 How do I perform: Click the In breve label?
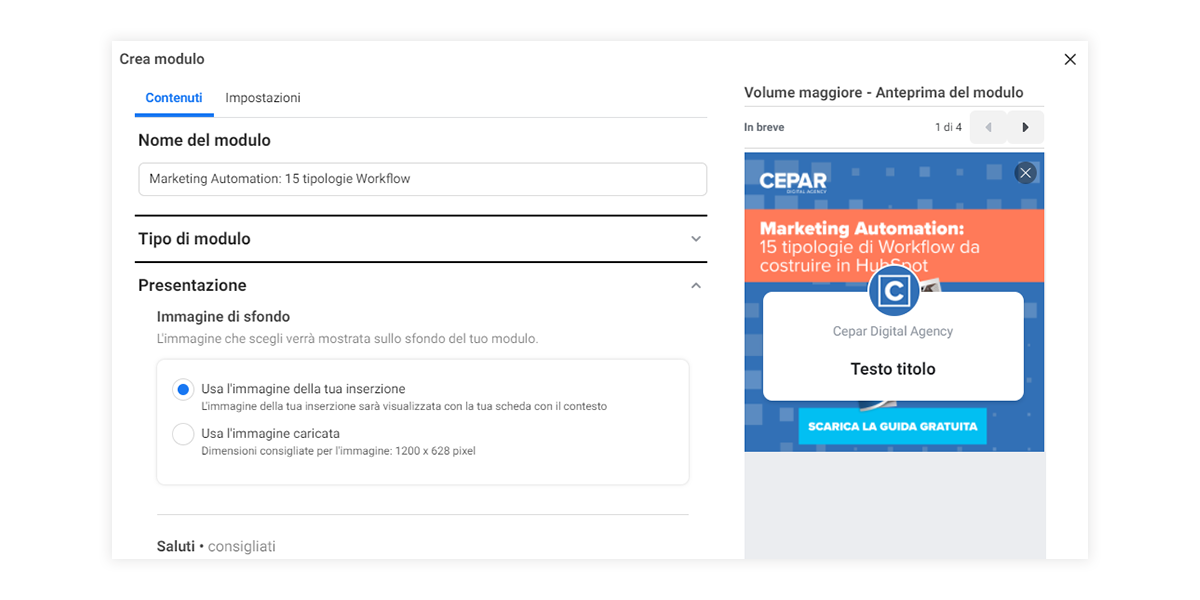pos(764,127)
